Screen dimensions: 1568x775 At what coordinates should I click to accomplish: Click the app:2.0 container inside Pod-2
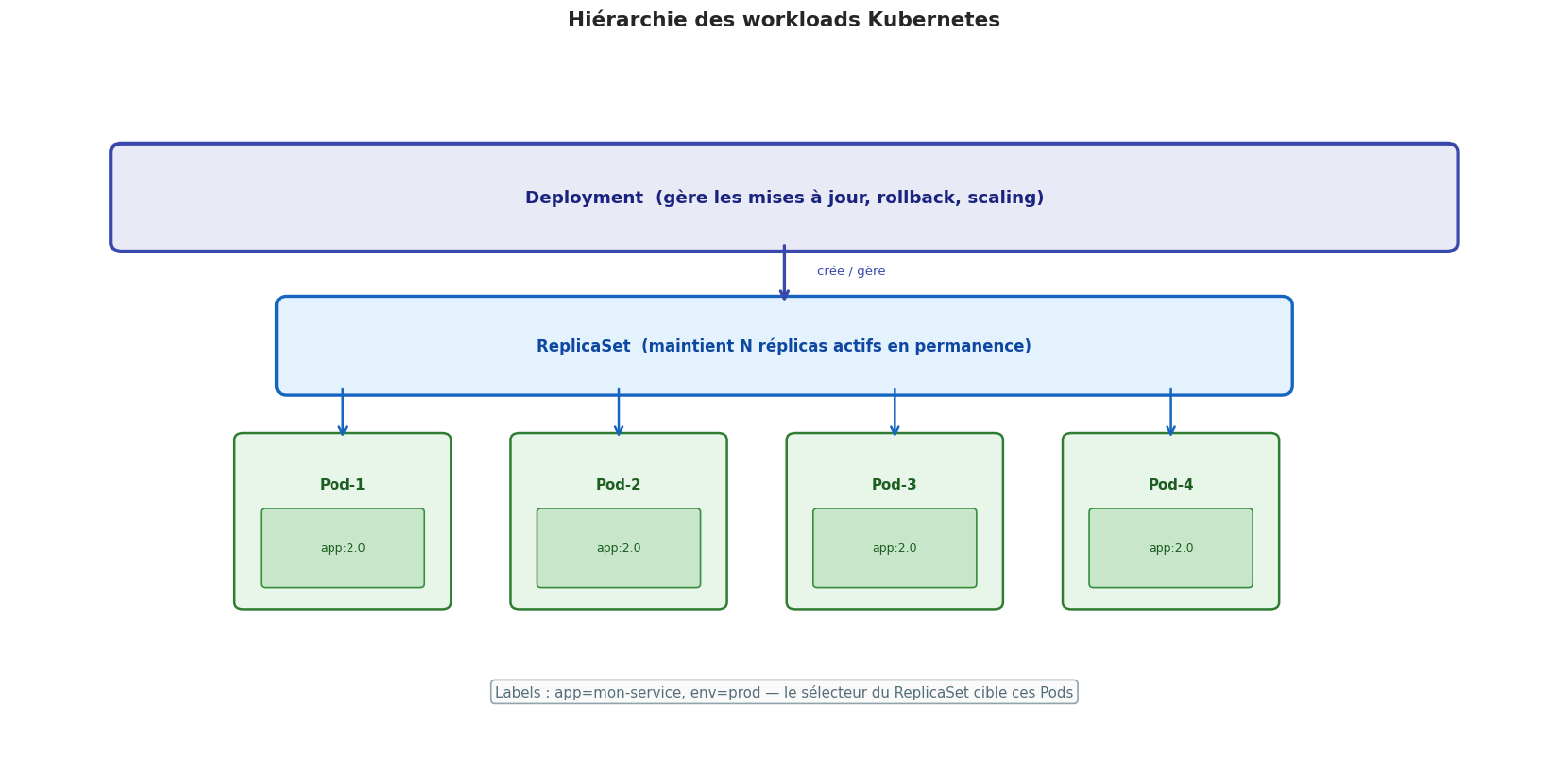pos(619,548)
